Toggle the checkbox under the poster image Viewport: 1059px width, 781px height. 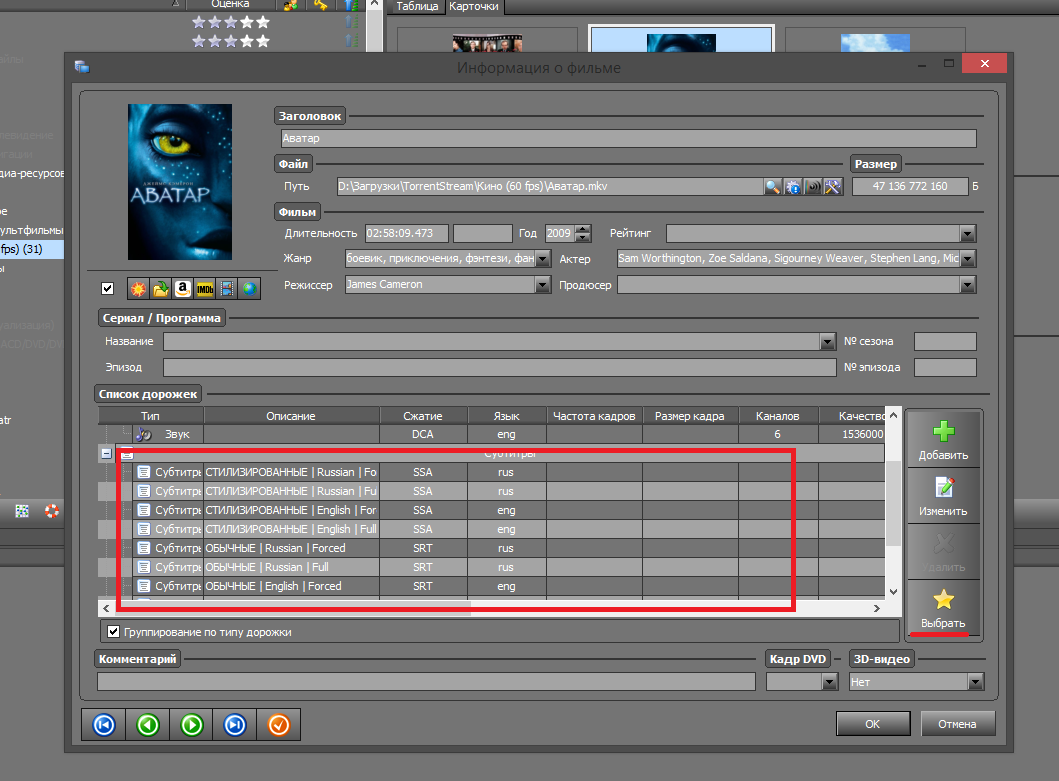pos(107,288)
